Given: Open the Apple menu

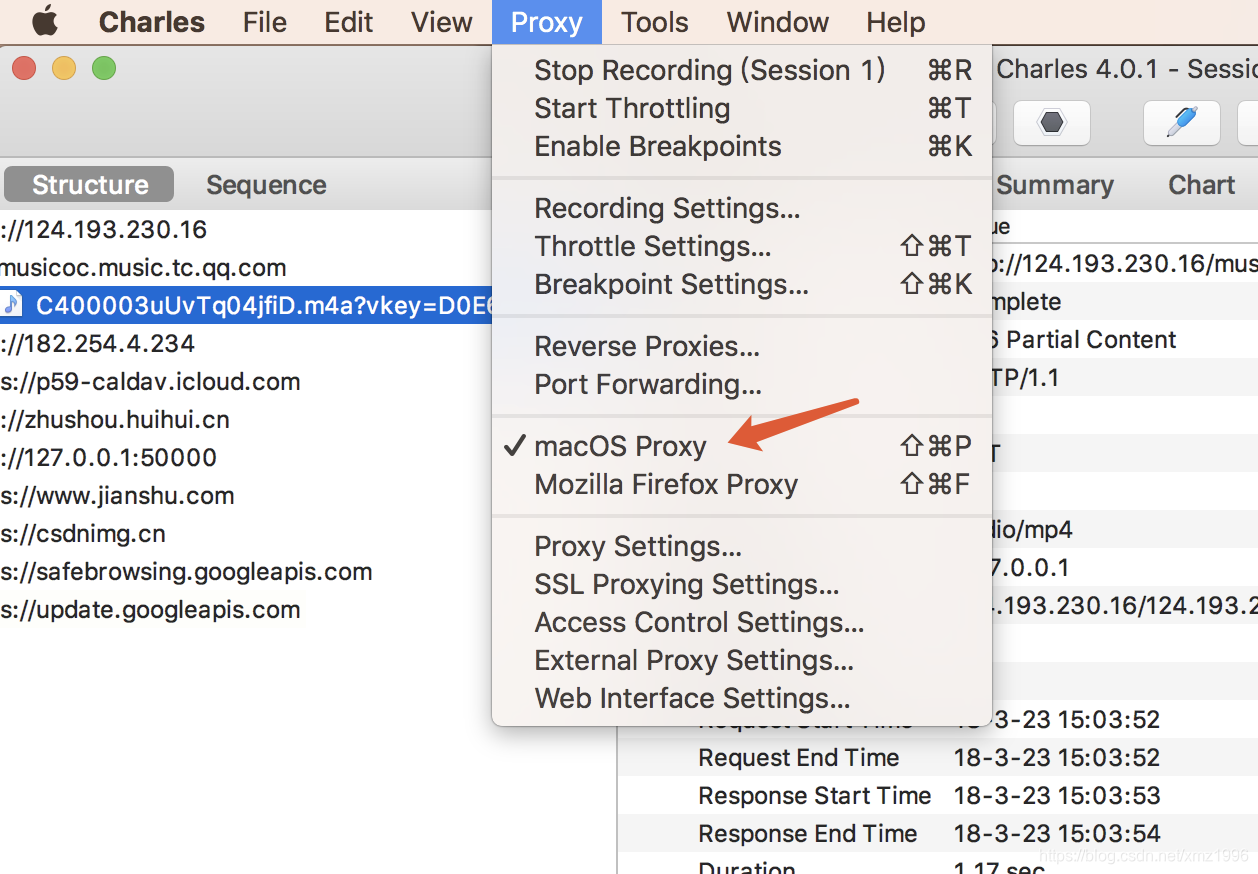Looking at the screenshot, I should pos(45,22).
